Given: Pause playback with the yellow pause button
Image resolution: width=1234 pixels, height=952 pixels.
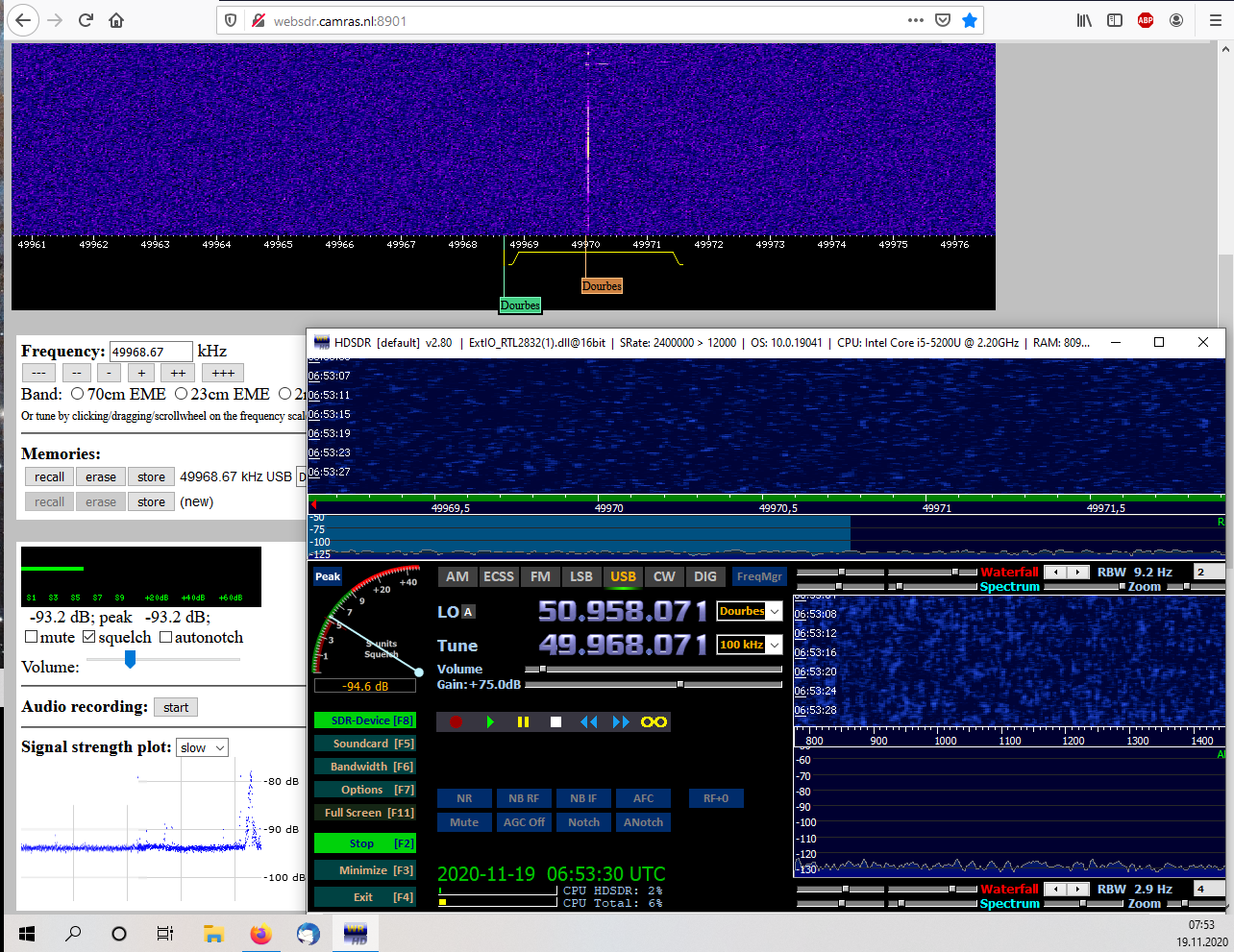Looking at the screenshot, I should pyautogui.click(x=523, y=721).
